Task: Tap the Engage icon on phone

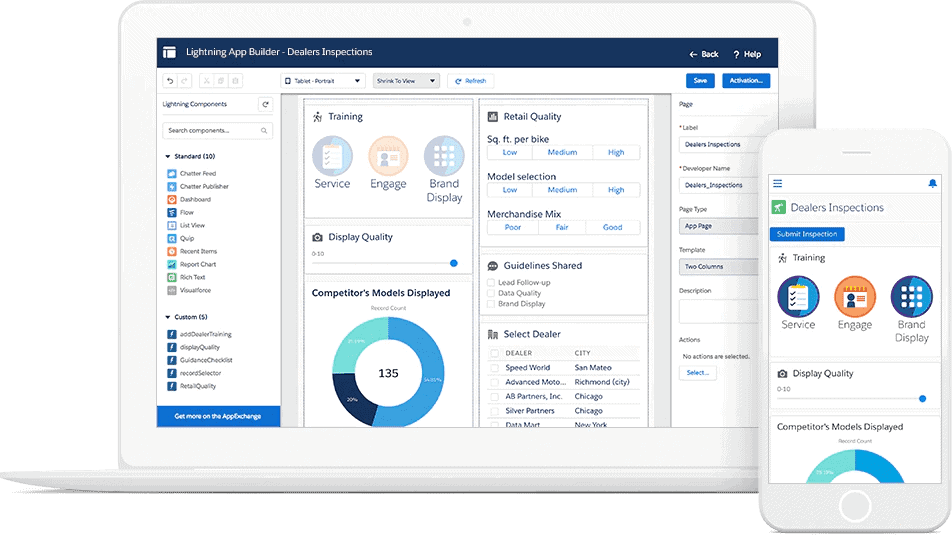Action: tap(855, 296)
